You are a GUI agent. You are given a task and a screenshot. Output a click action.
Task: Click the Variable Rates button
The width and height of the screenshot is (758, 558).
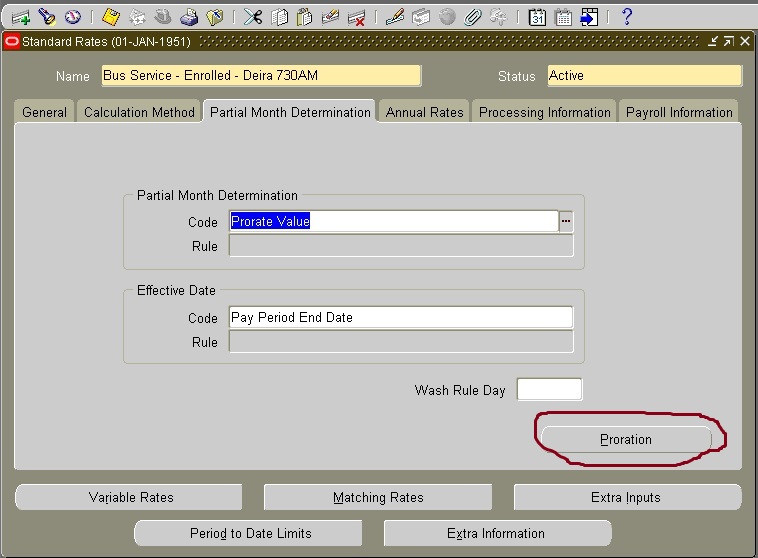pyautogui.click(x=130, y=497)
